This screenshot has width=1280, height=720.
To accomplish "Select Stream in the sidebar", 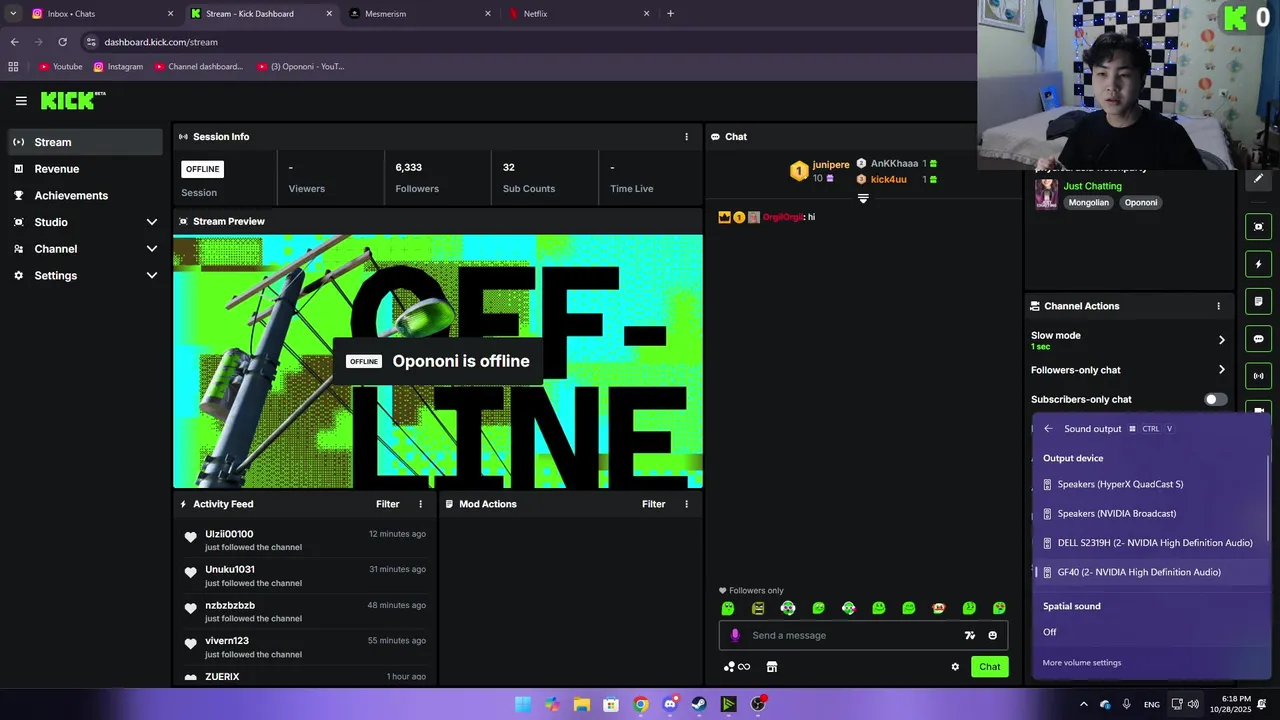I will pyautogui.click(x=85, y=142).
